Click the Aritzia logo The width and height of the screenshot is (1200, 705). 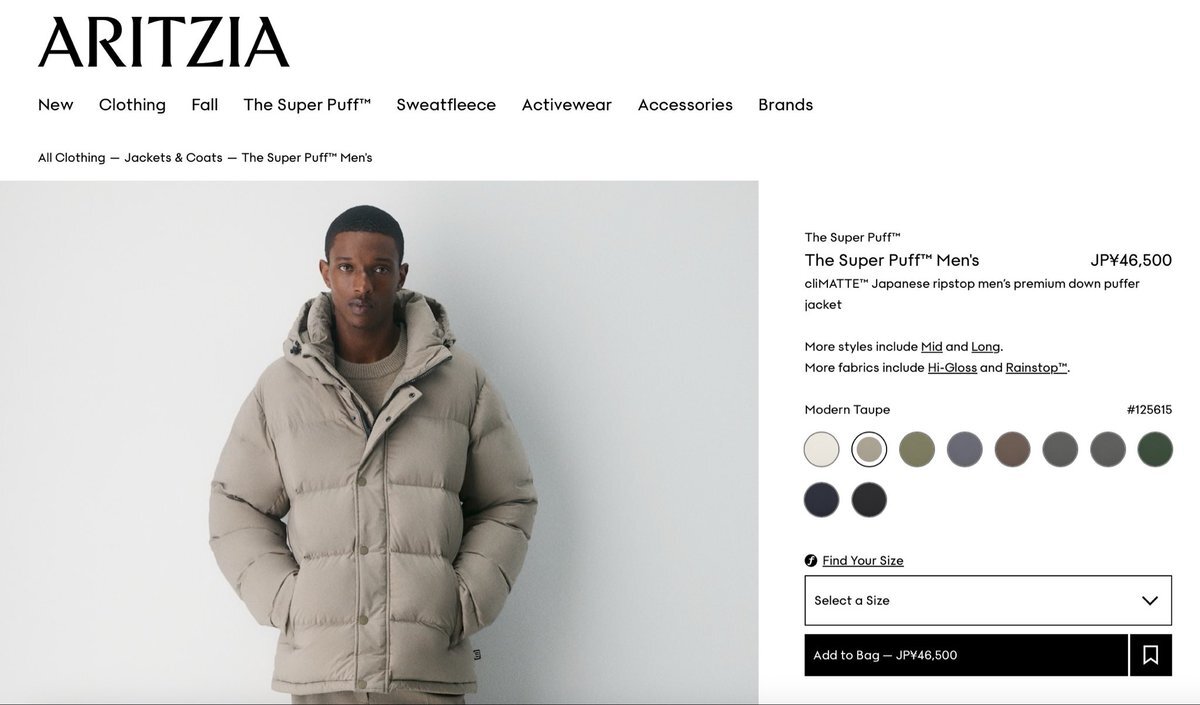(164, 43)
